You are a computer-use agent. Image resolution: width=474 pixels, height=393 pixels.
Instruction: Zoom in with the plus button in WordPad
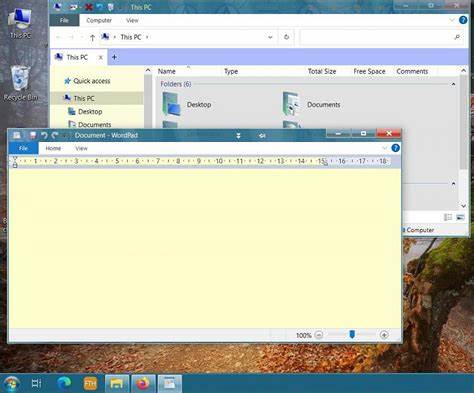384,335
